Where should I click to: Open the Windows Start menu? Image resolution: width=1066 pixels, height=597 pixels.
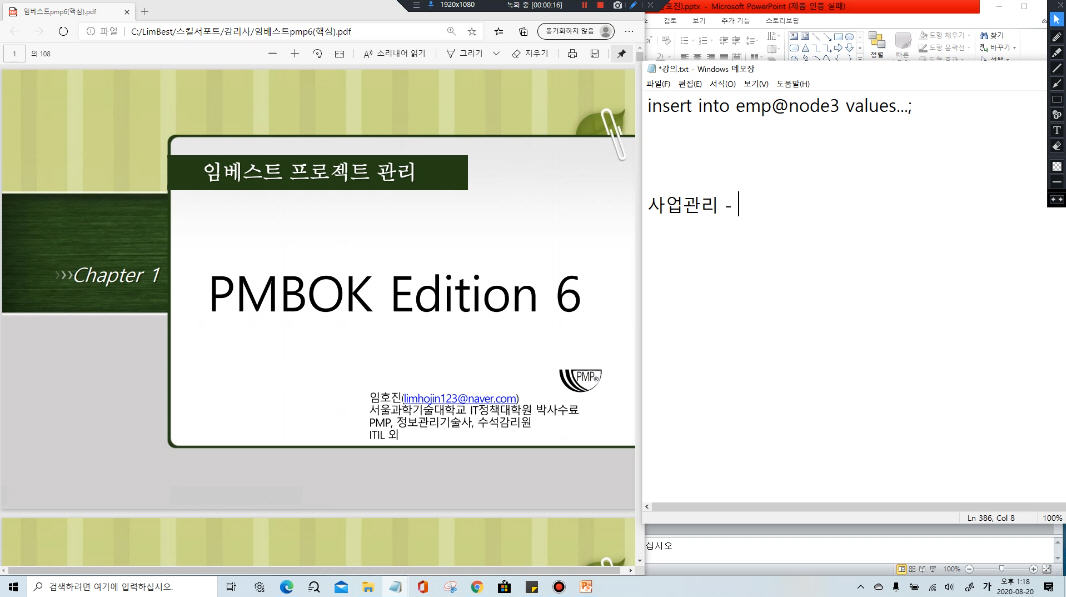[13, 587]
